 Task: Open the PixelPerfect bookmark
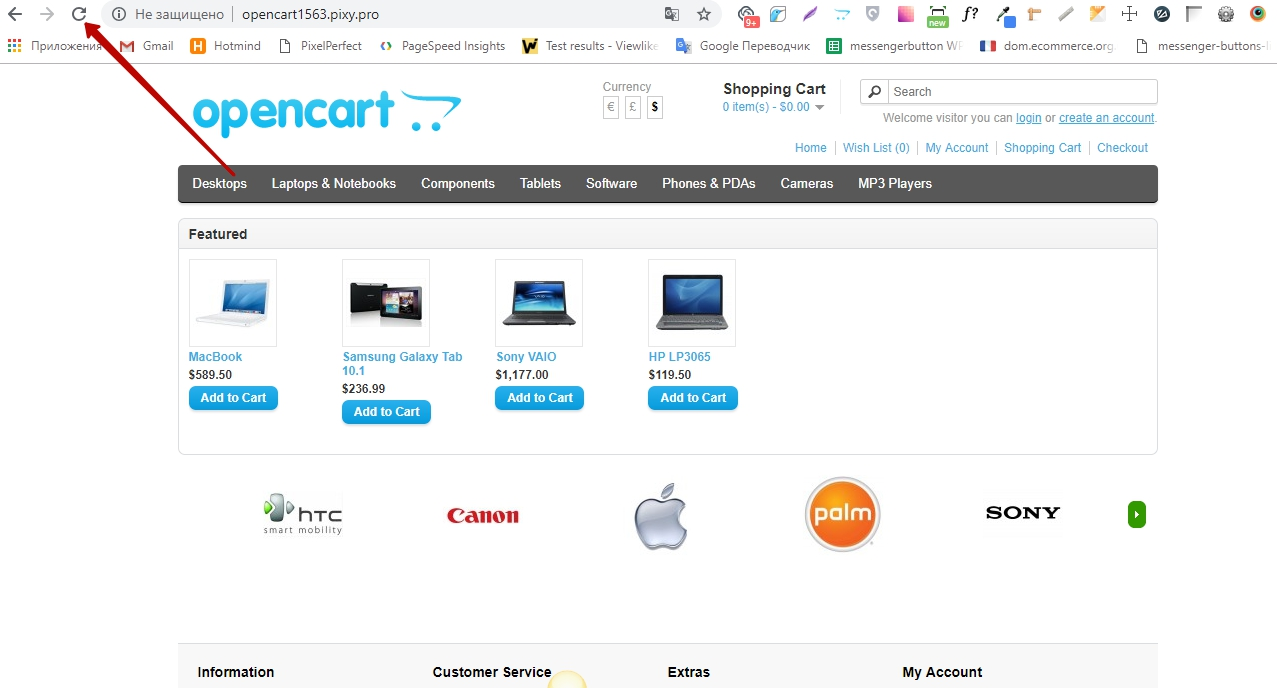pos(319,46)
